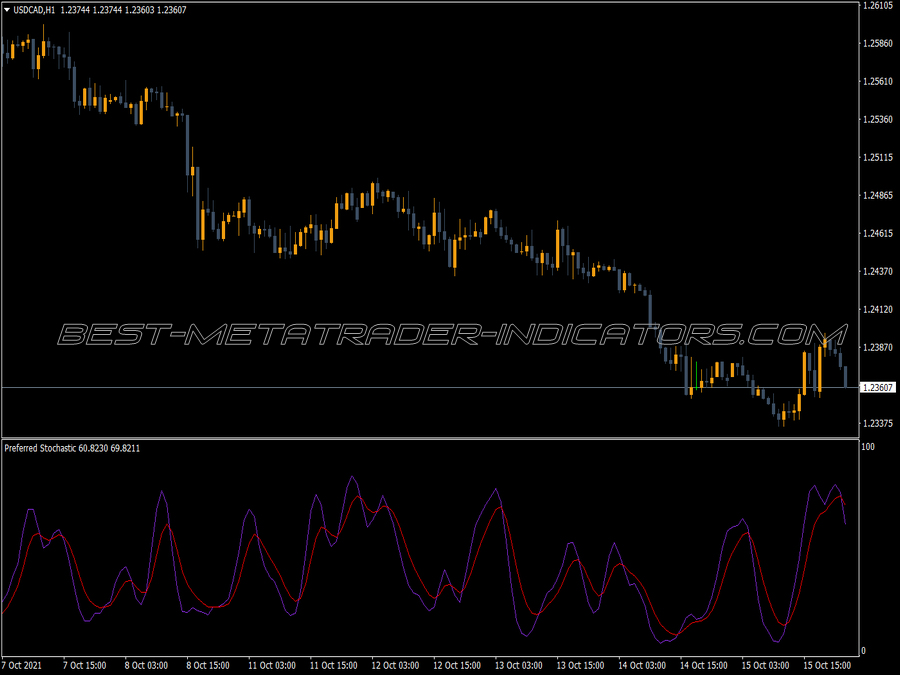Image resolution: width=900 pixels, height=675 pixels.
Task: Click the 14 Oct 15:00 time label
Action: point(704,665)
